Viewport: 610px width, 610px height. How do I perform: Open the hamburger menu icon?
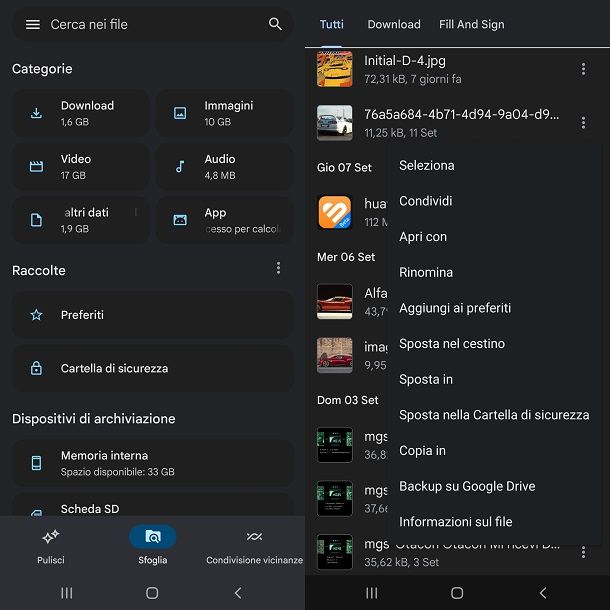click(32, 24)
